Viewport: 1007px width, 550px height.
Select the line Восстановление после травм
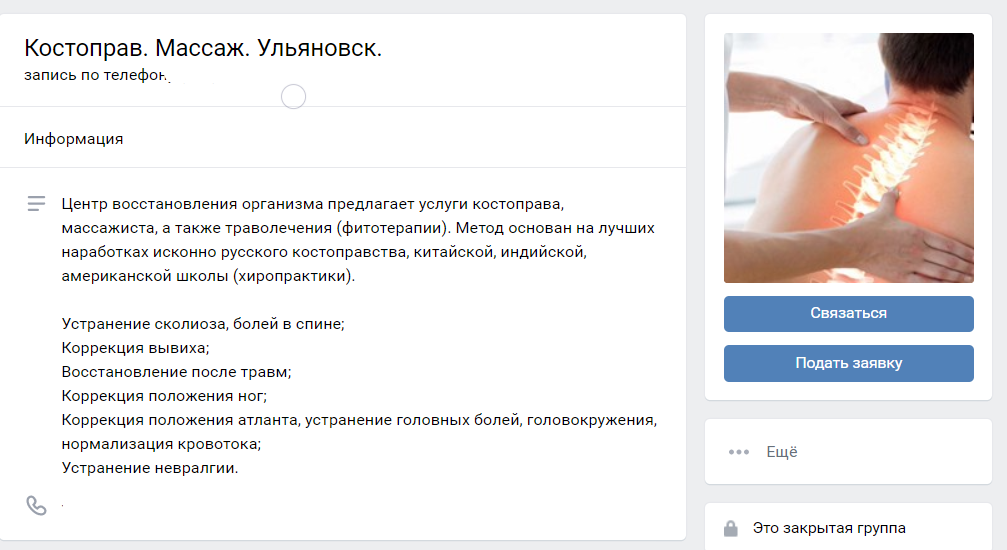tap(177, 372)
